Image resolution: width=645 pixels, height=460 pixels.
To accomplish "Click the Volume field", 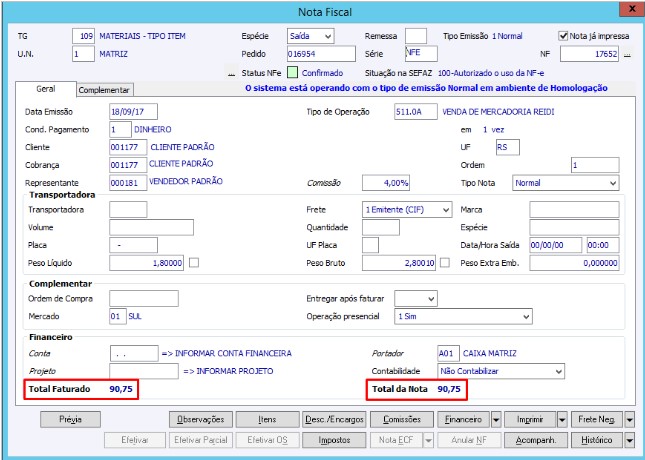I will 151,227.
